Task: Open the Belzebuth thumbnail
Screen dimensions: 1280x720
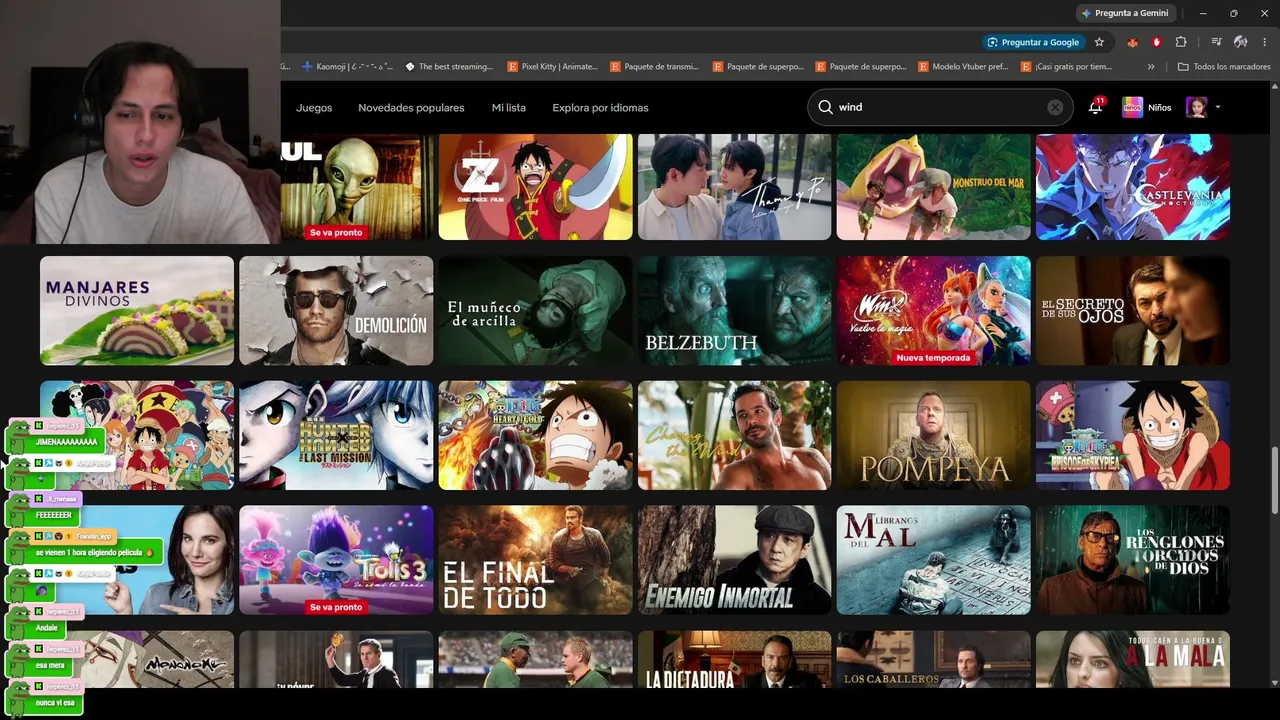Action: pos(734,310)
